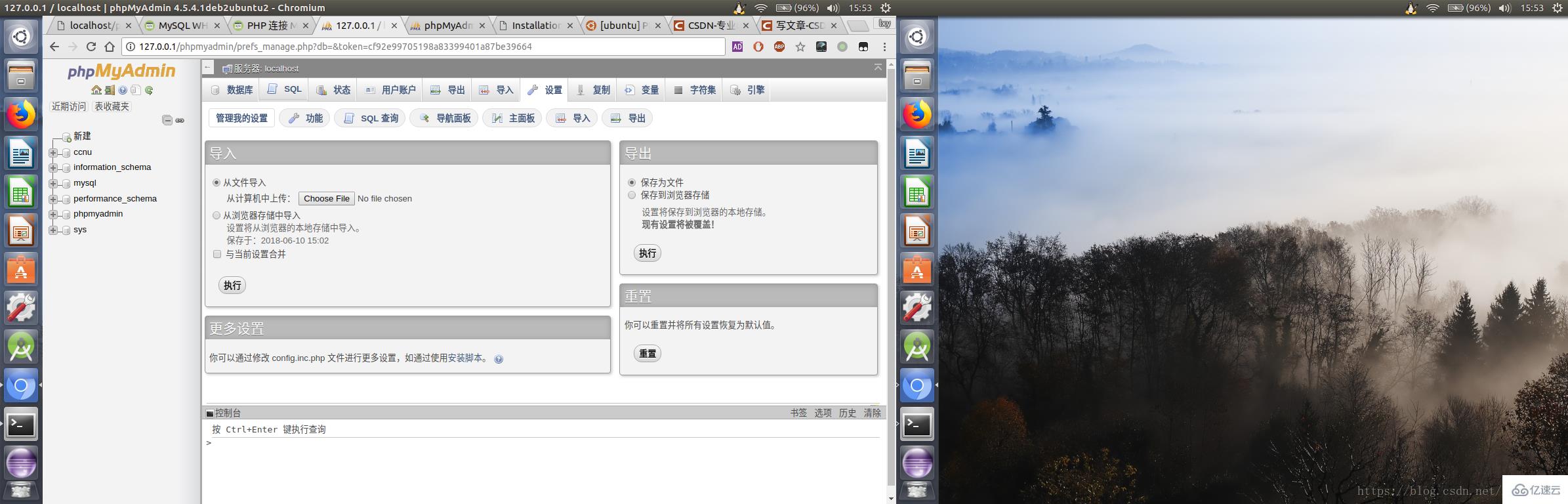Switch to SQL 查询 settings sub-tab
Image resolution: width=1568 pixels, height=504 pixels.
(x=370, y=118)
